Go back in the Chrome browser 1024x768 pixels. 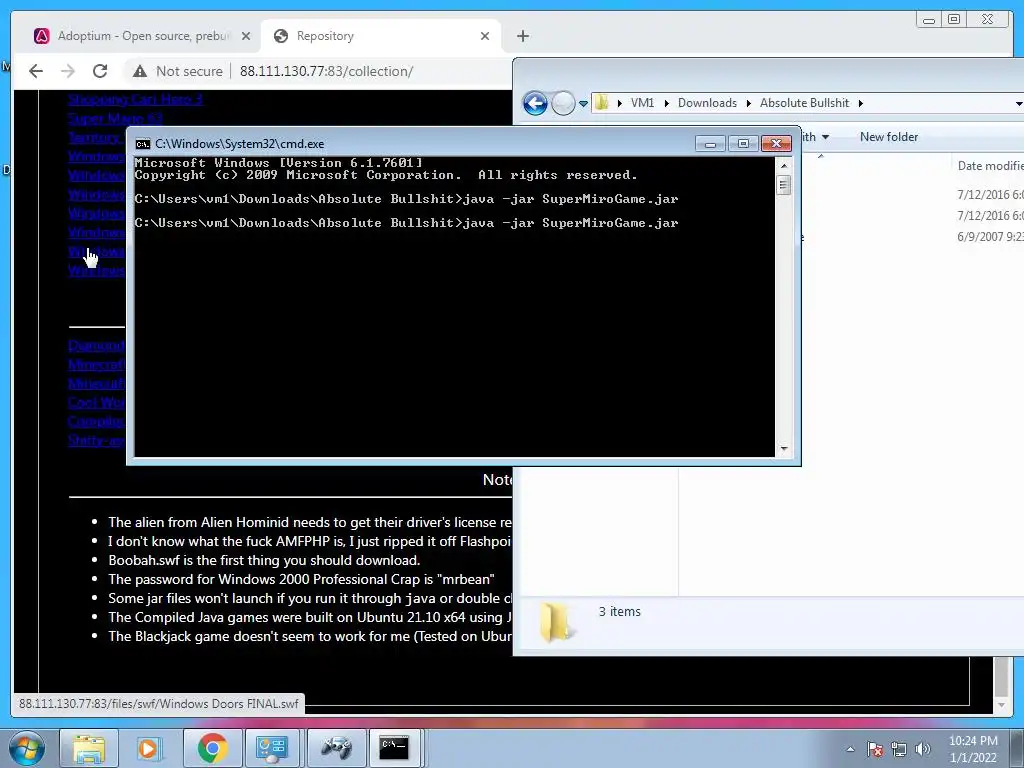(36, 71)
